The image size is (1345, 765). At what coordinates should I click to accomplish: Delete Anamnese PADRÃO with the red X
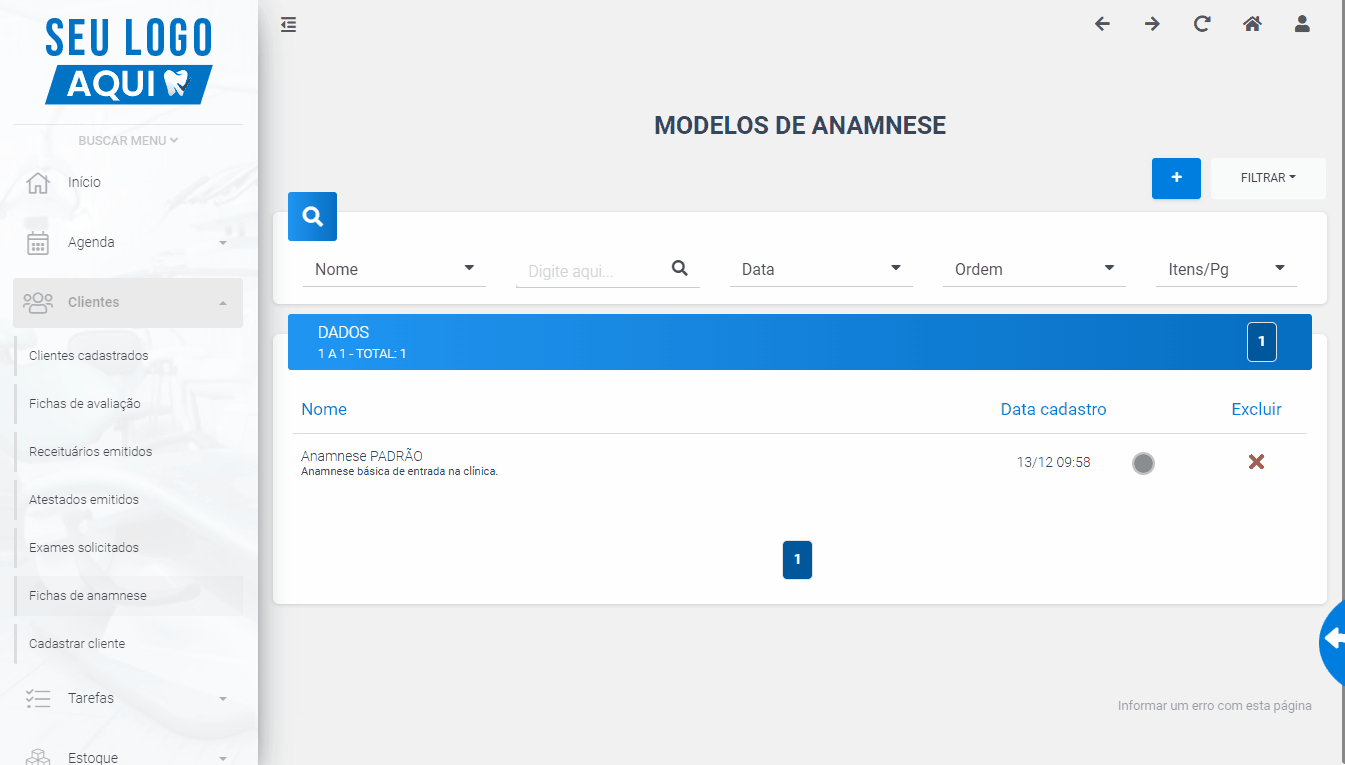[1257, 461]
